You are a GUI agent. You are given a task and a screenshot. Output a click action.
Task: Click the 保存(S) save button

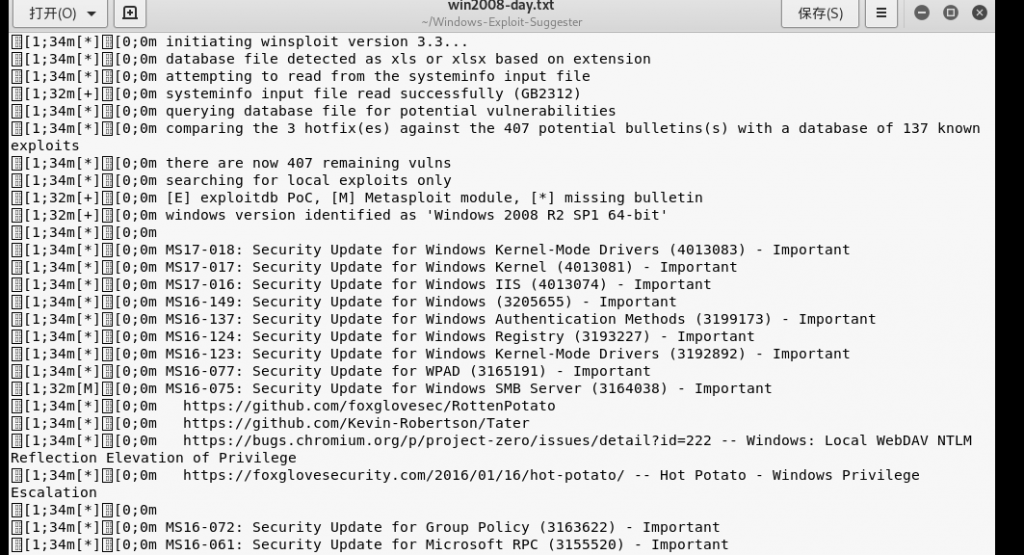coord(820,13)
